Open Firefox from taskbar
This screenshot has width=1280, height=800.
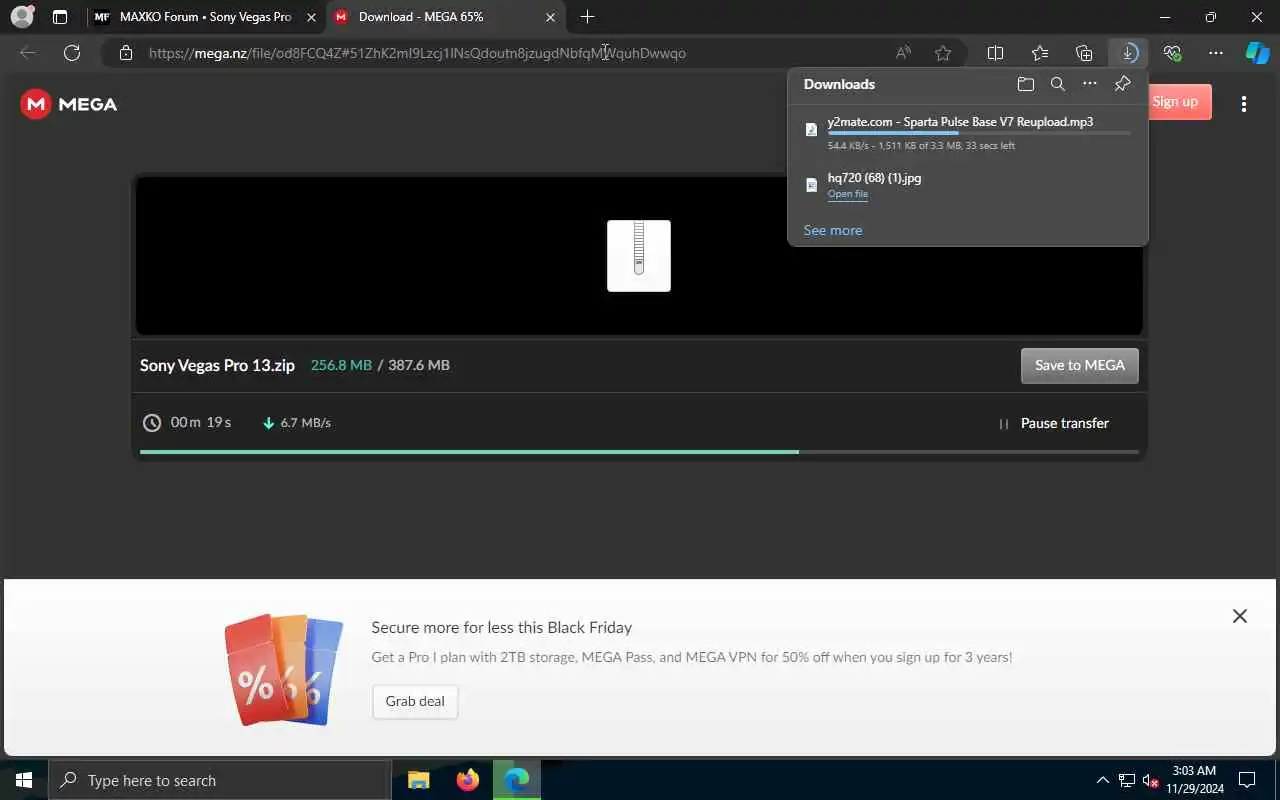467,780
